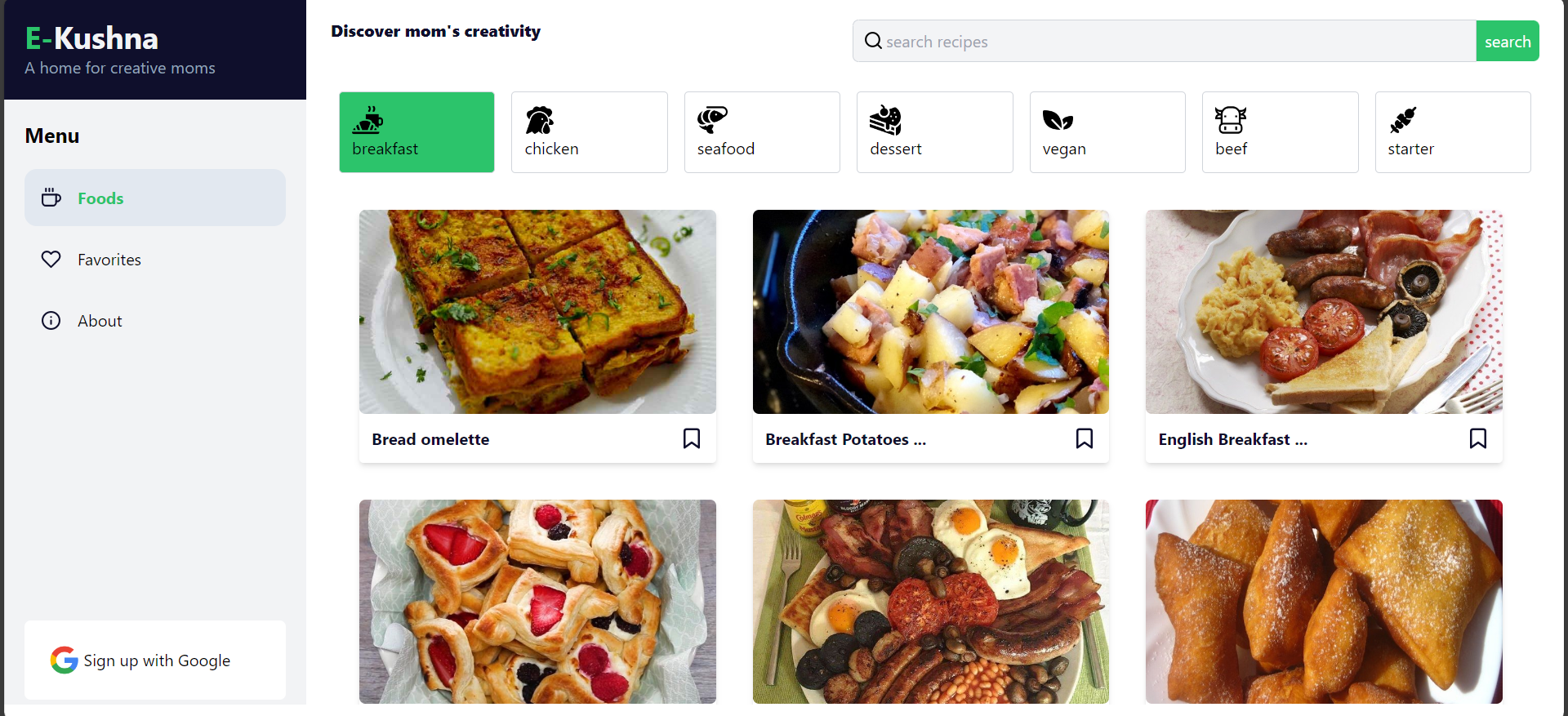This screenshot has height=716, width=1568.
Task: Choose the chicken category icon
Action: tap(539, 120)
